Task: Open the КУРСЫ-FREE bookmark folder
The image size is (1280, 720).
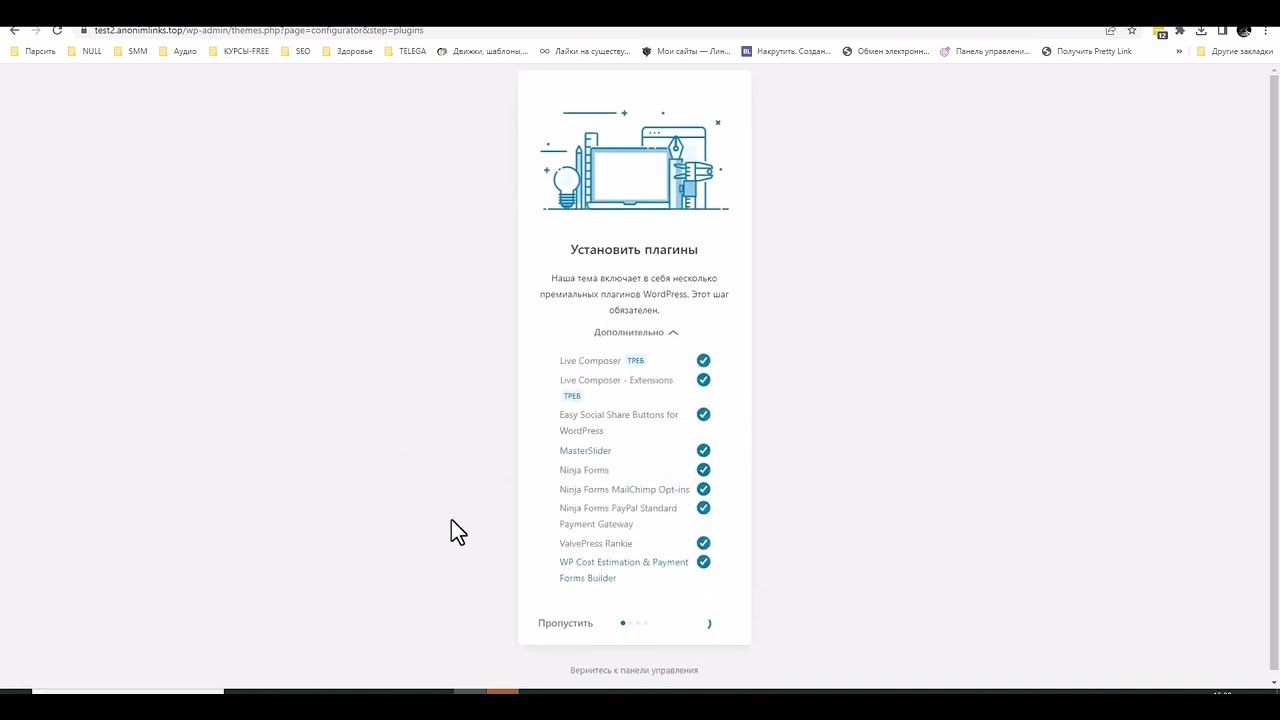Action: (238, 51)
